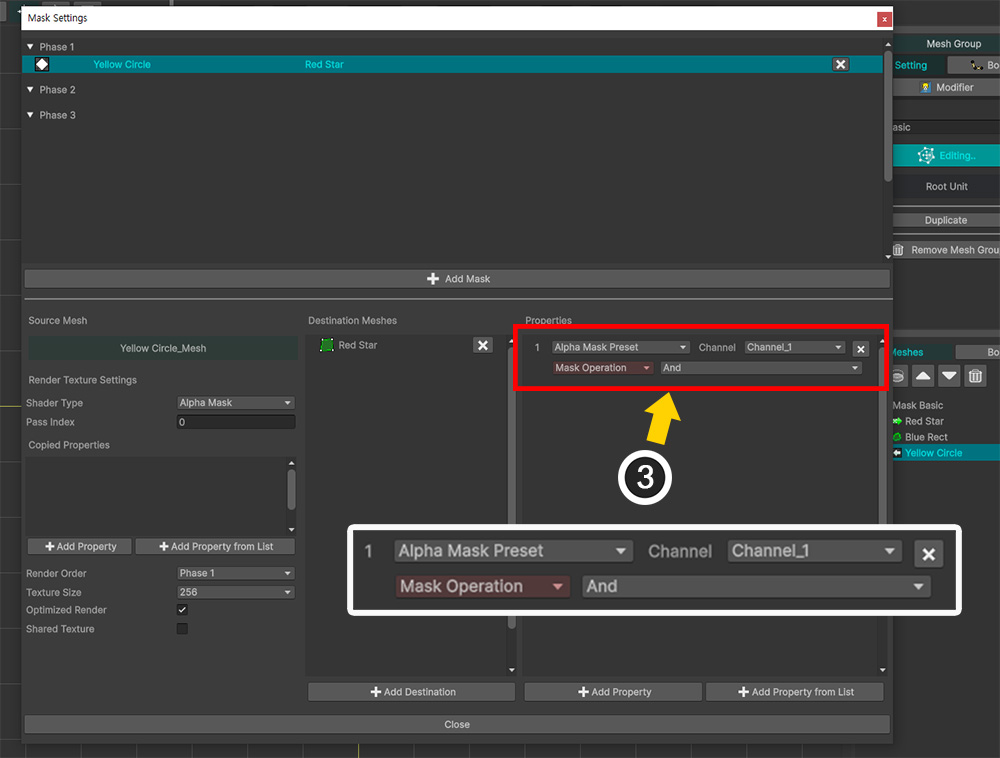Open the Mask Operation dropdown in Properties list

[603, 368]
